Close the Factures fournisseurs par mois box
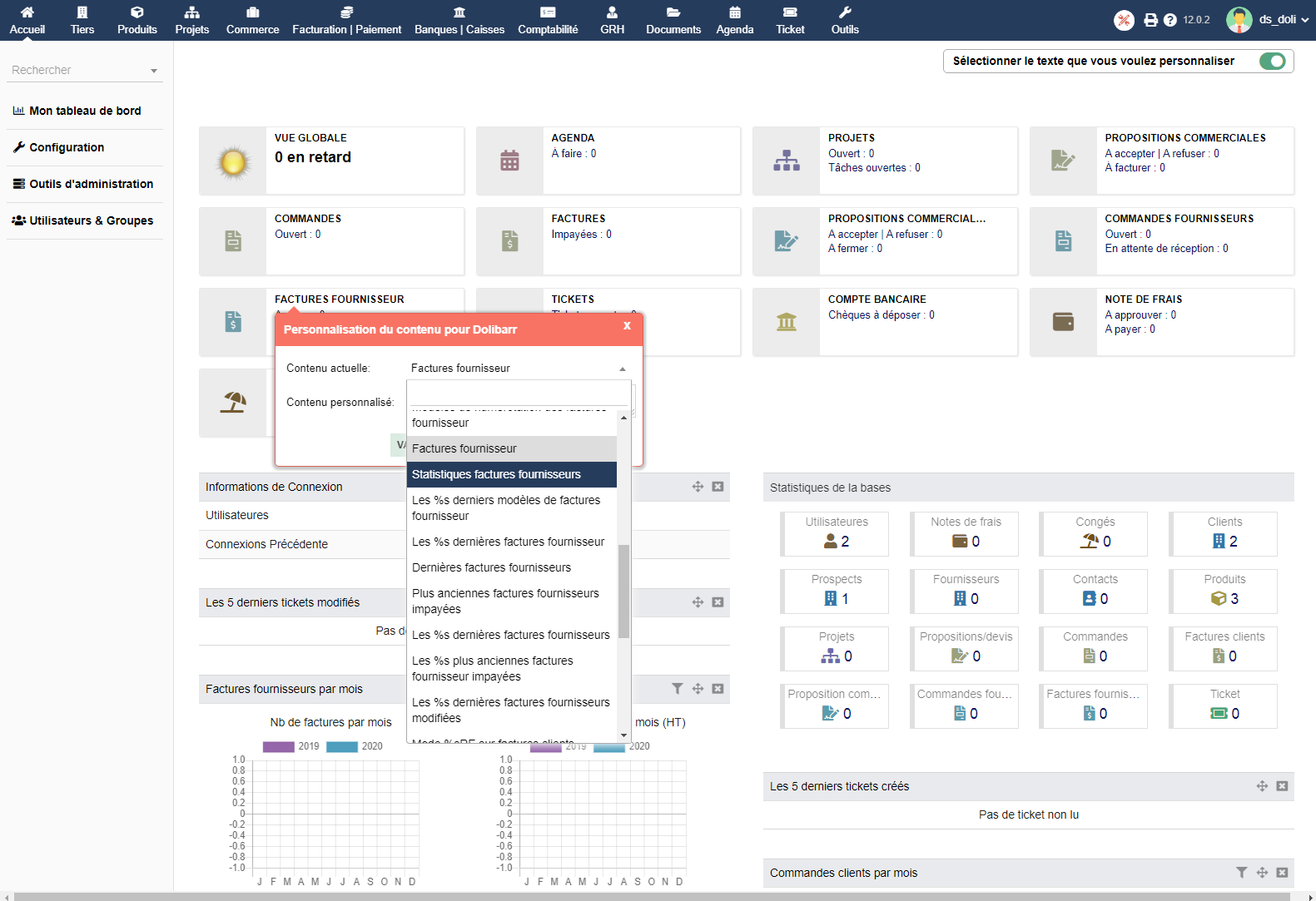Viewport: 1316px width, 901px height. (718, 689)
